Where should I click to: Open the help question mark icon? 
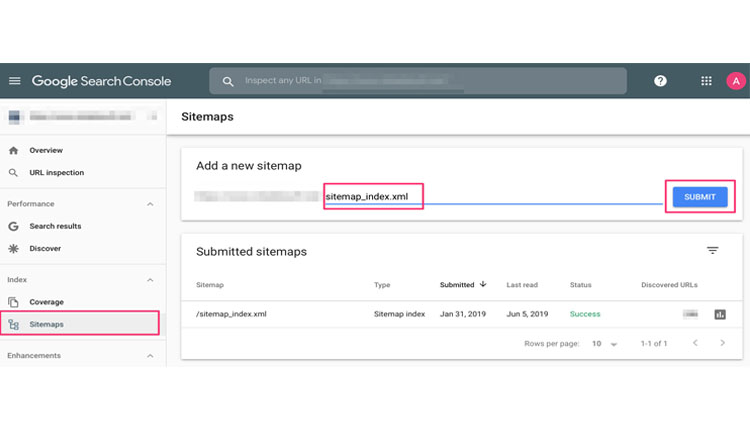click(660, 81)
